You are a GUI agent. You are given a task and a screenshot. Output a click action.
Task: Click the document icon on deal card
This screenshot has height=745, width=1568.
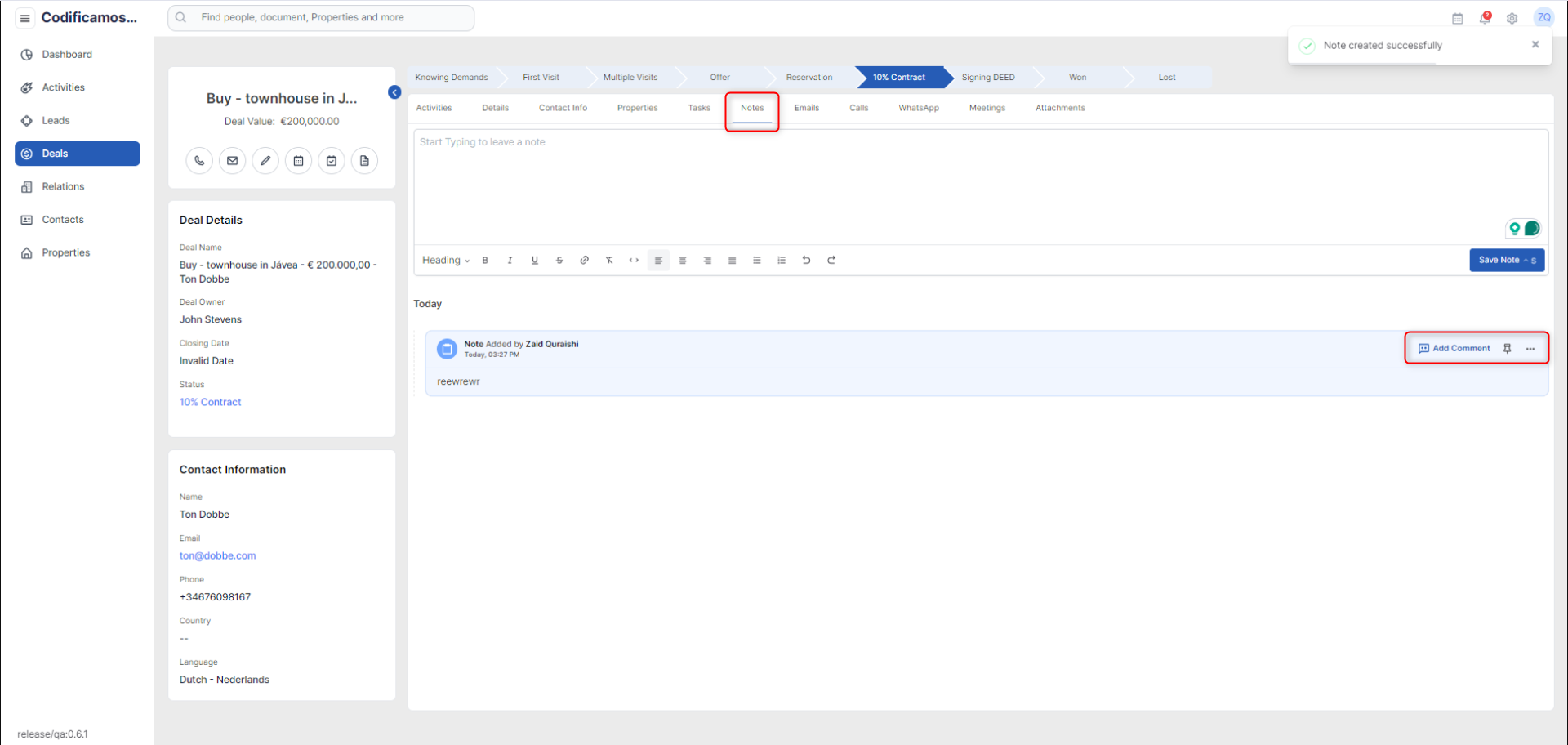click(x=364, y=161)
